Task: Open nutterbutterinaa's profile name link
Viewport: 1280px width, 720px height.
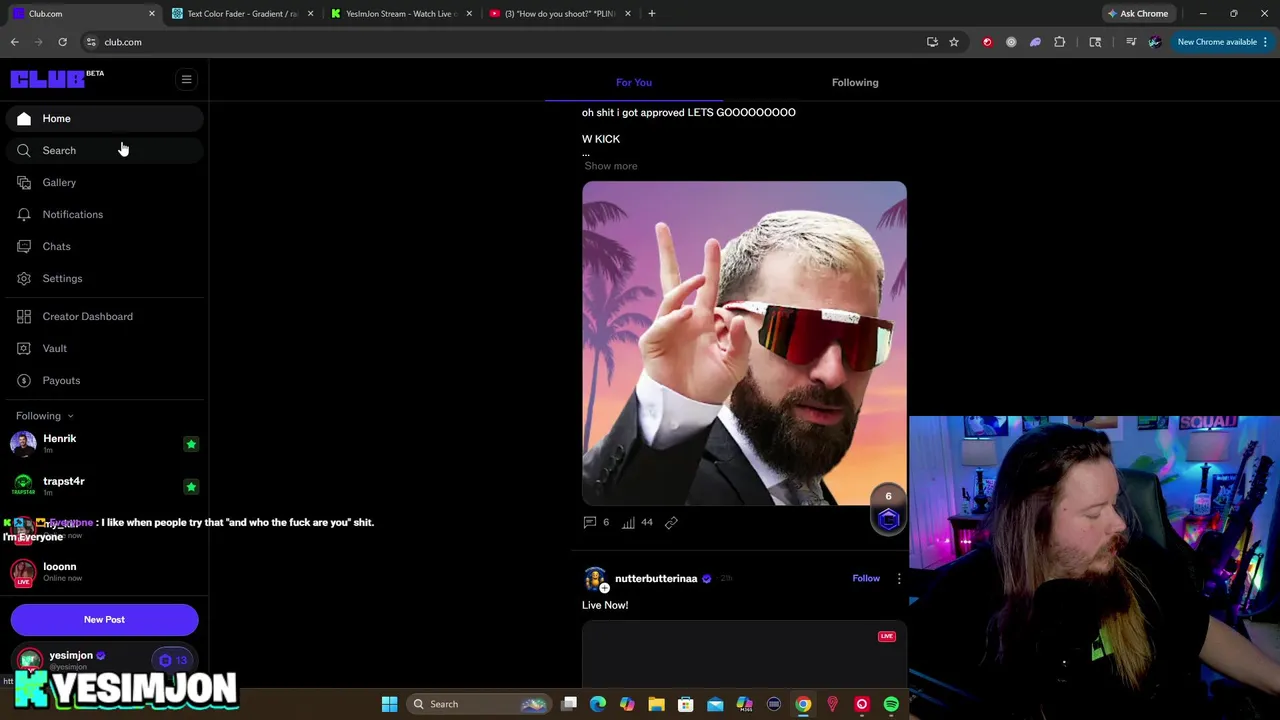Action: click(x=656, y=578)
